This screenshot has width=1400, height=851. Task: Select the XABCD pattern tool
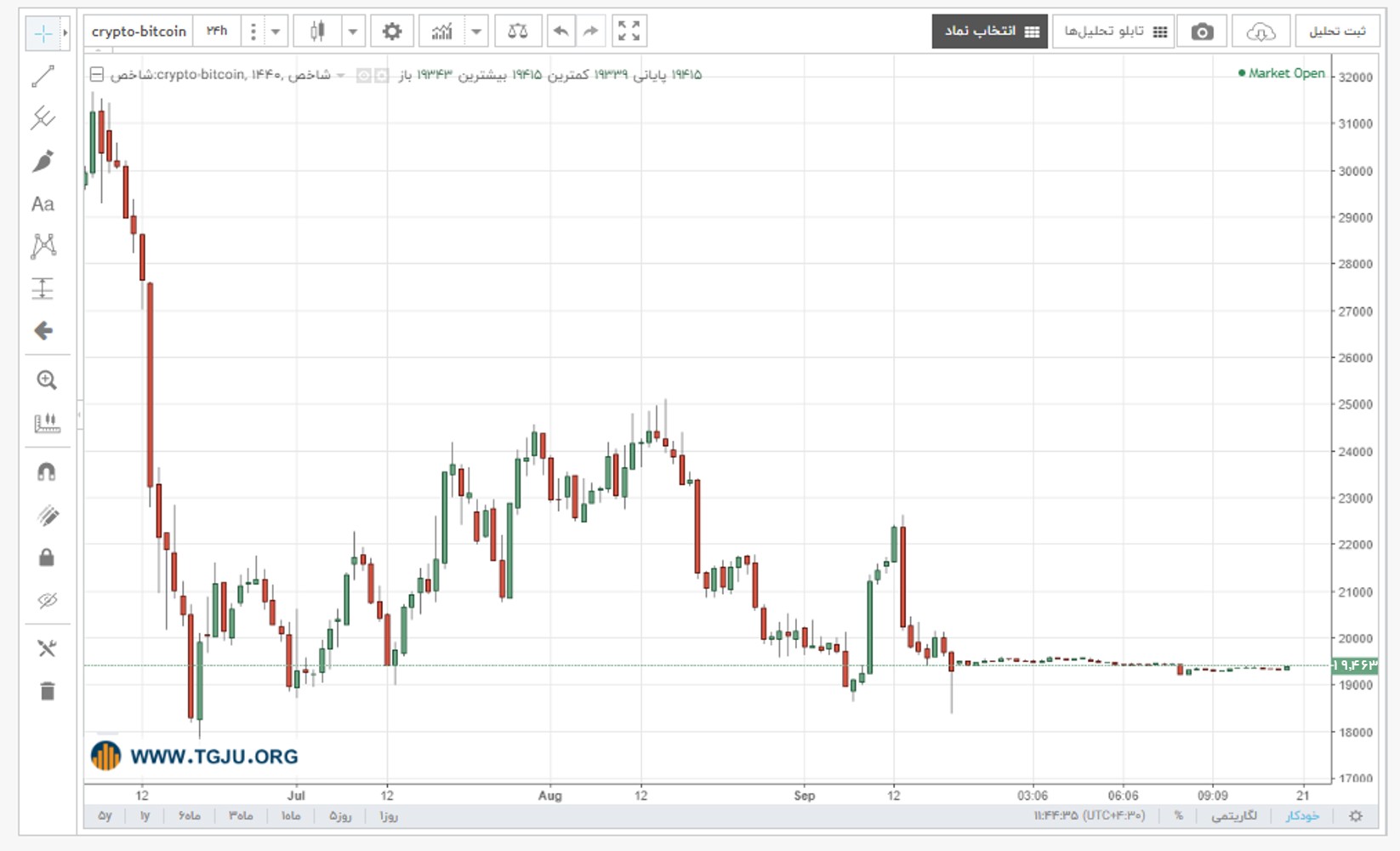pos(43,246)
